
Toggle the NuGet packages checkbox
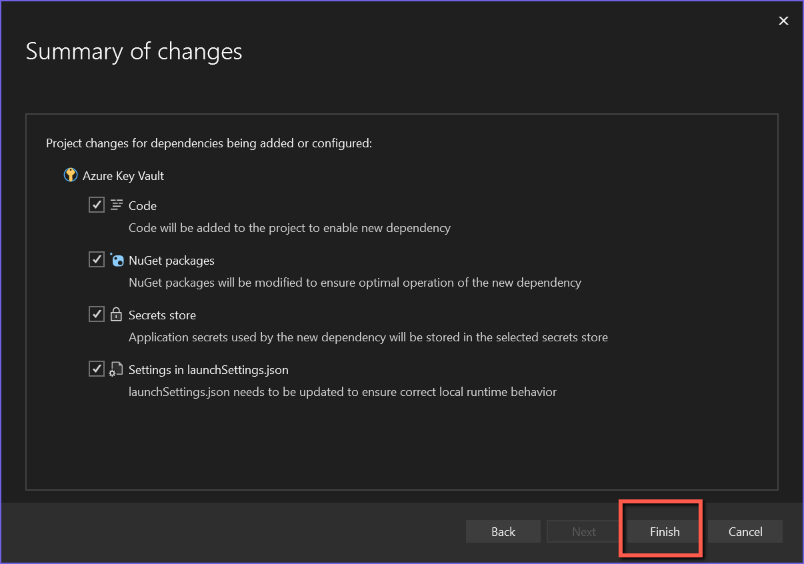pos(97,260)
